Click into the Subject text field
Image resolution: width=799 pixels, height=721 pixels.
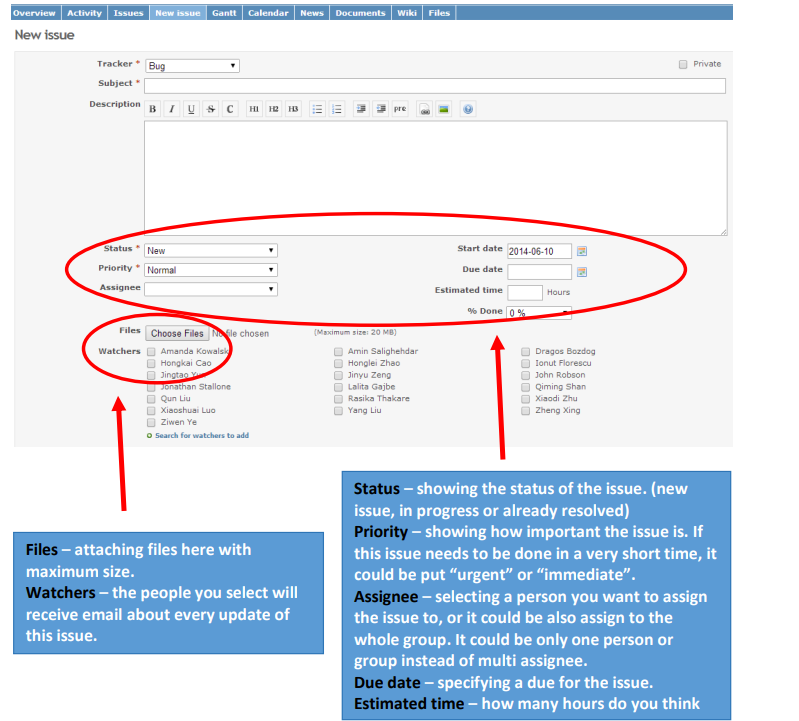pos(435,86)
